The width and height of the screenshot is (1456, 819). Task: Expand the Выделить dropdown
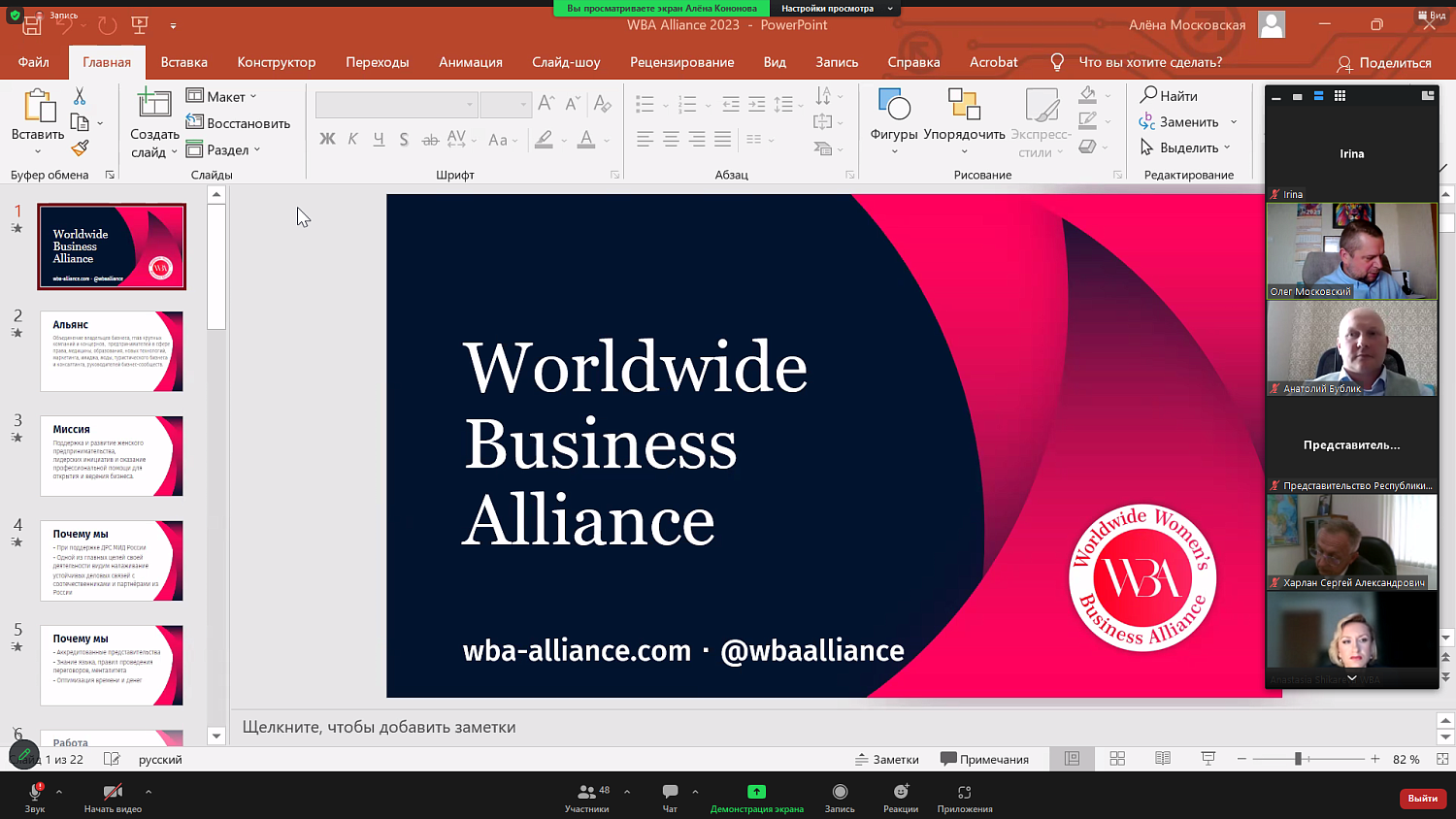[1185, 147]
